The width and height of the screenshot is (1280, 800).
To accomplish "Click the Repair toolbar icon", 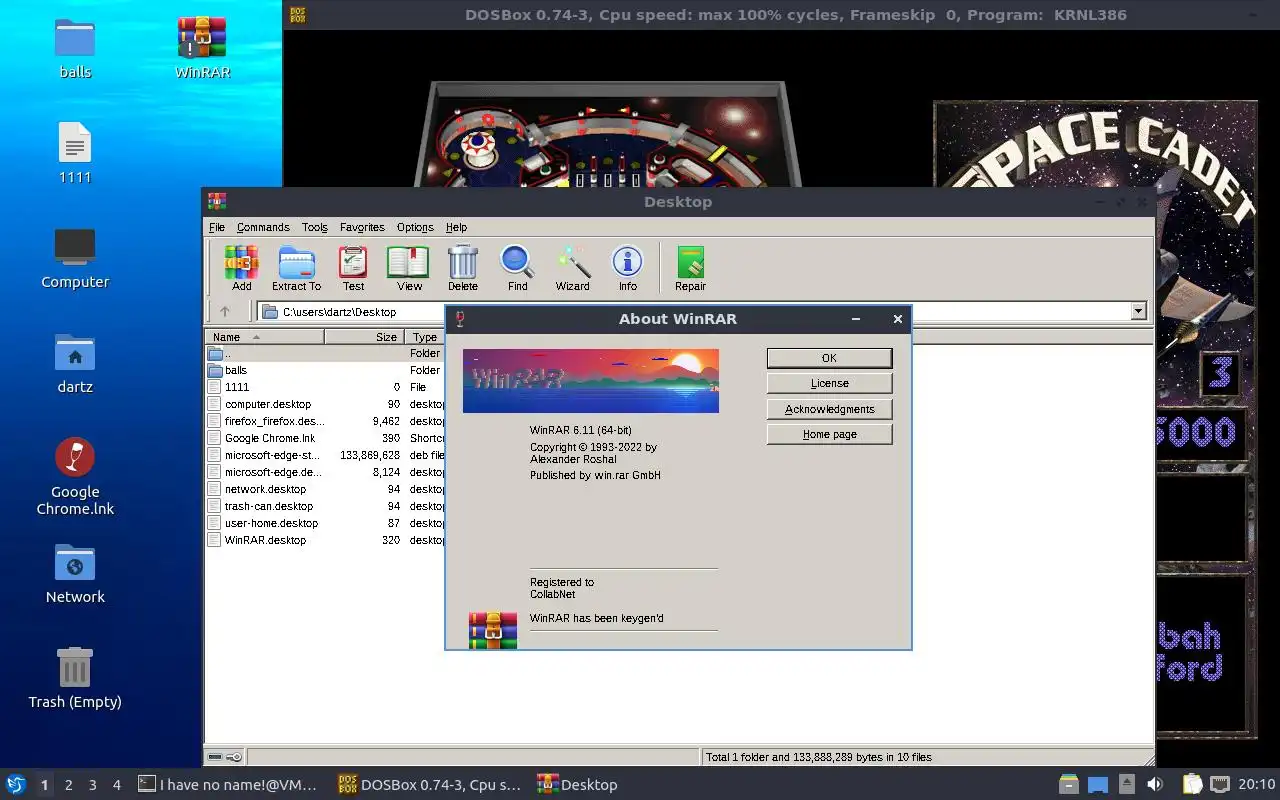I will click(x=690, y=268).
